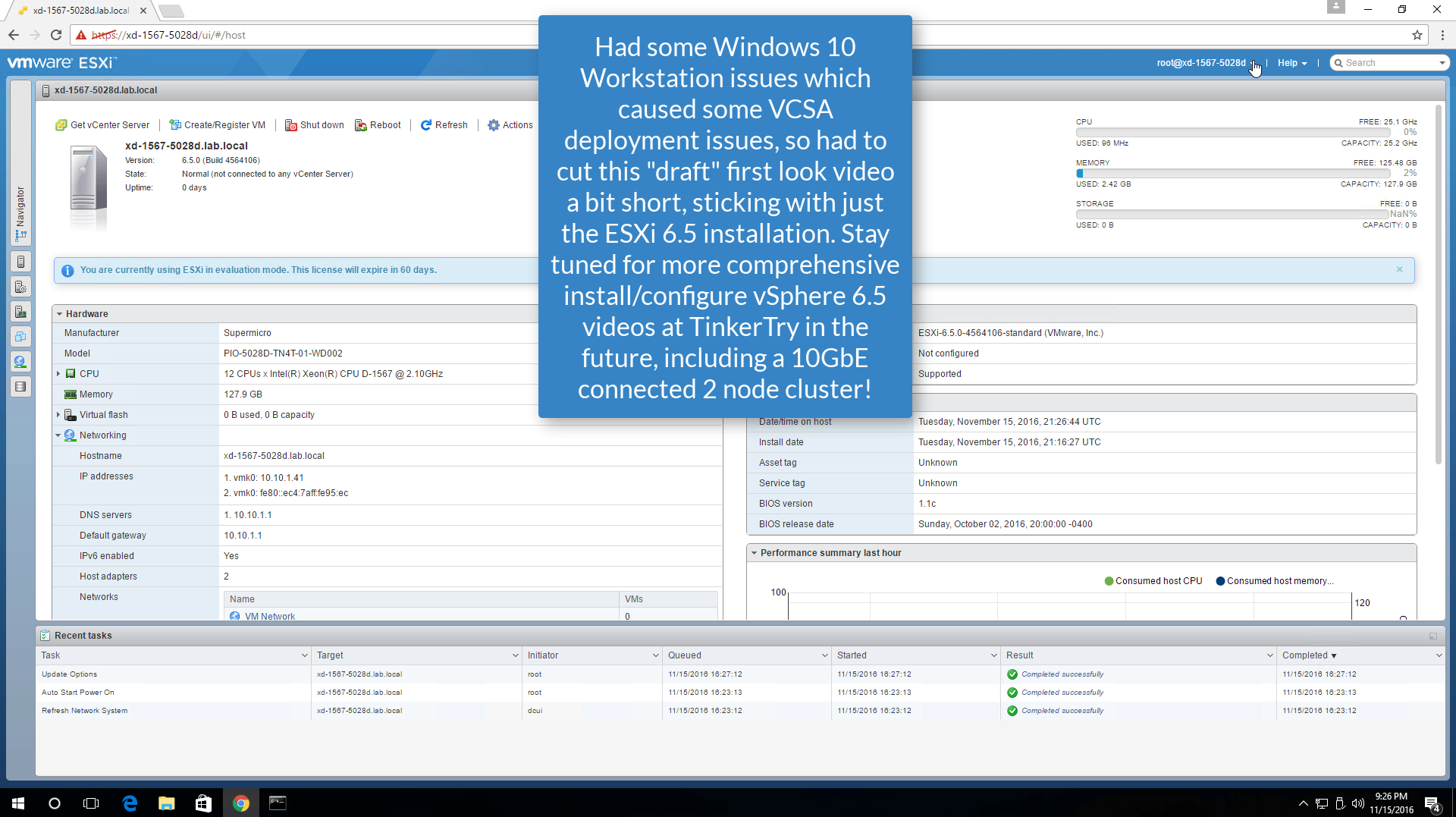
Task: Open the Networking globe icon in the sidebar
Action: pos(20,362)
